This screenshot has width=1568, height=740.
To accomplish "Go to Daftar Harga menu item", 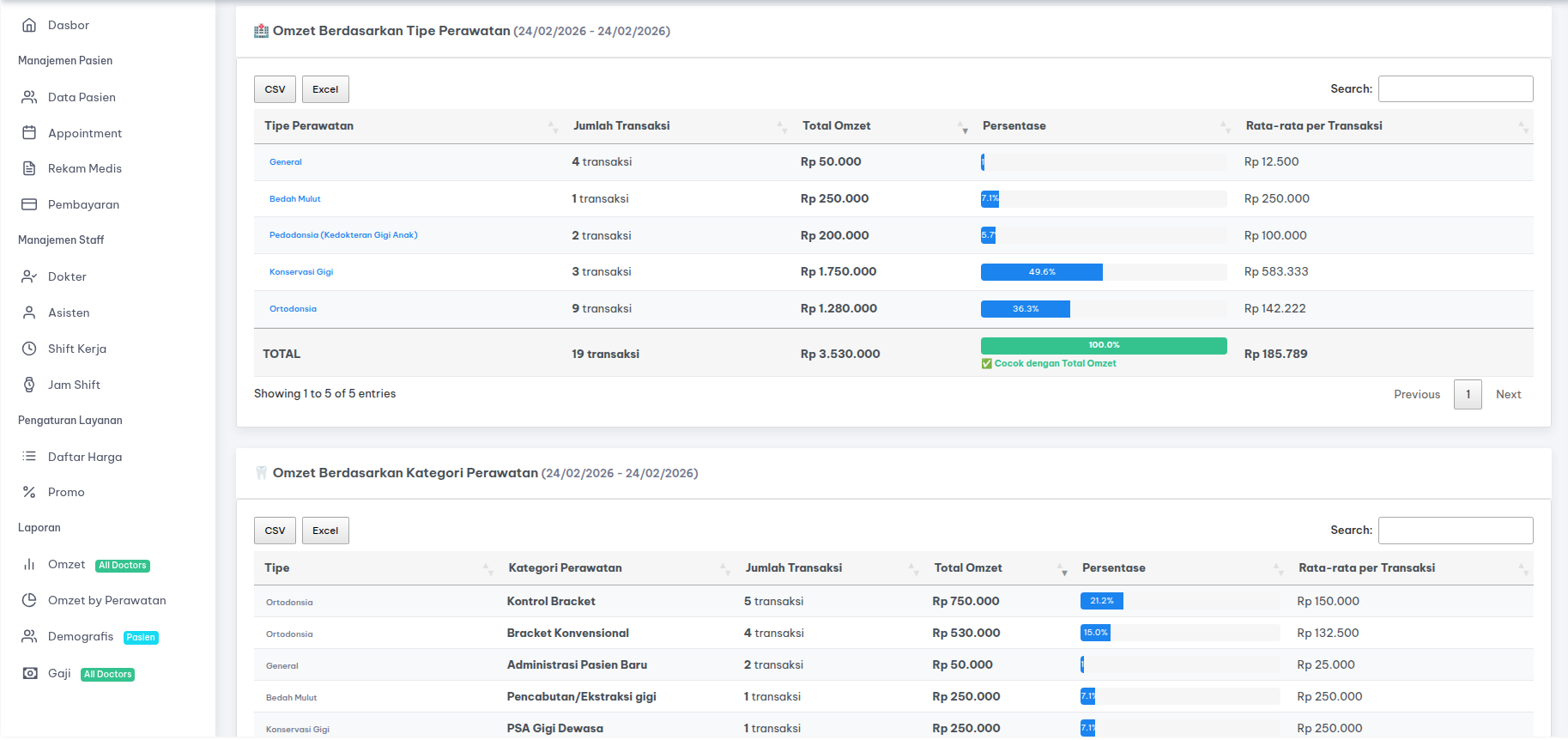I will 85,457.
